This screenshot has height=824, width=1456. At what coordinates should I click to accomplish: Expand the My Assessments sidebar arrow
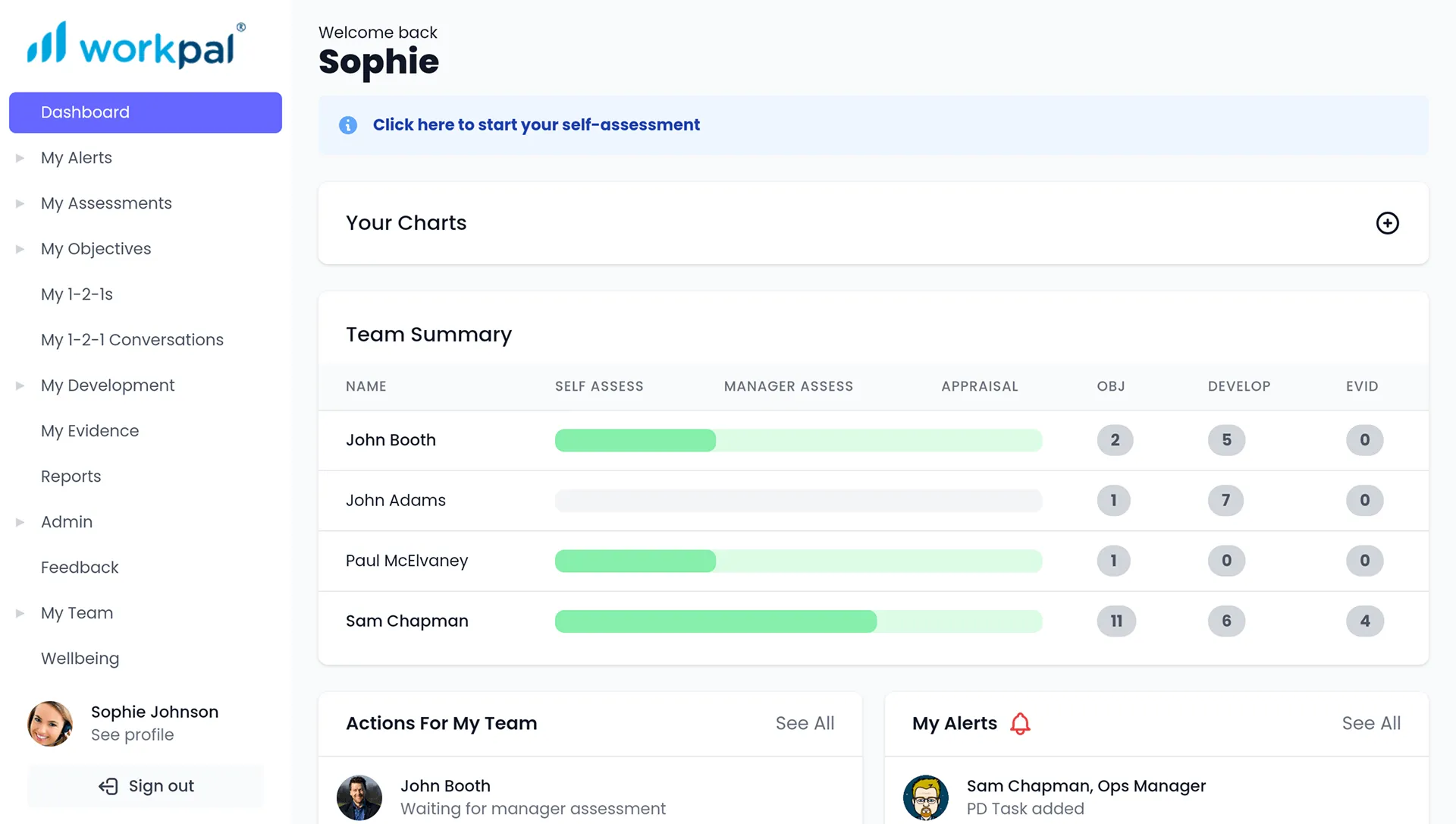point(20,203)
